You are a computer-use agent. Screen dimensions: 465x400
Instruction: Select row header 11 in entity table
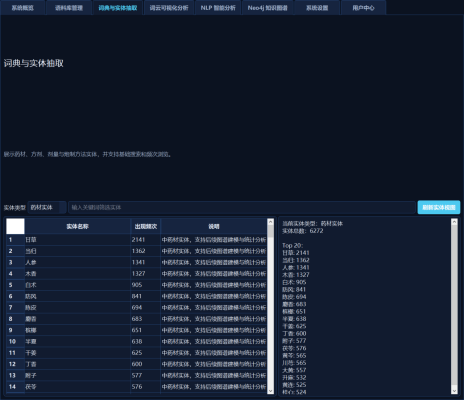coord(15,353)
